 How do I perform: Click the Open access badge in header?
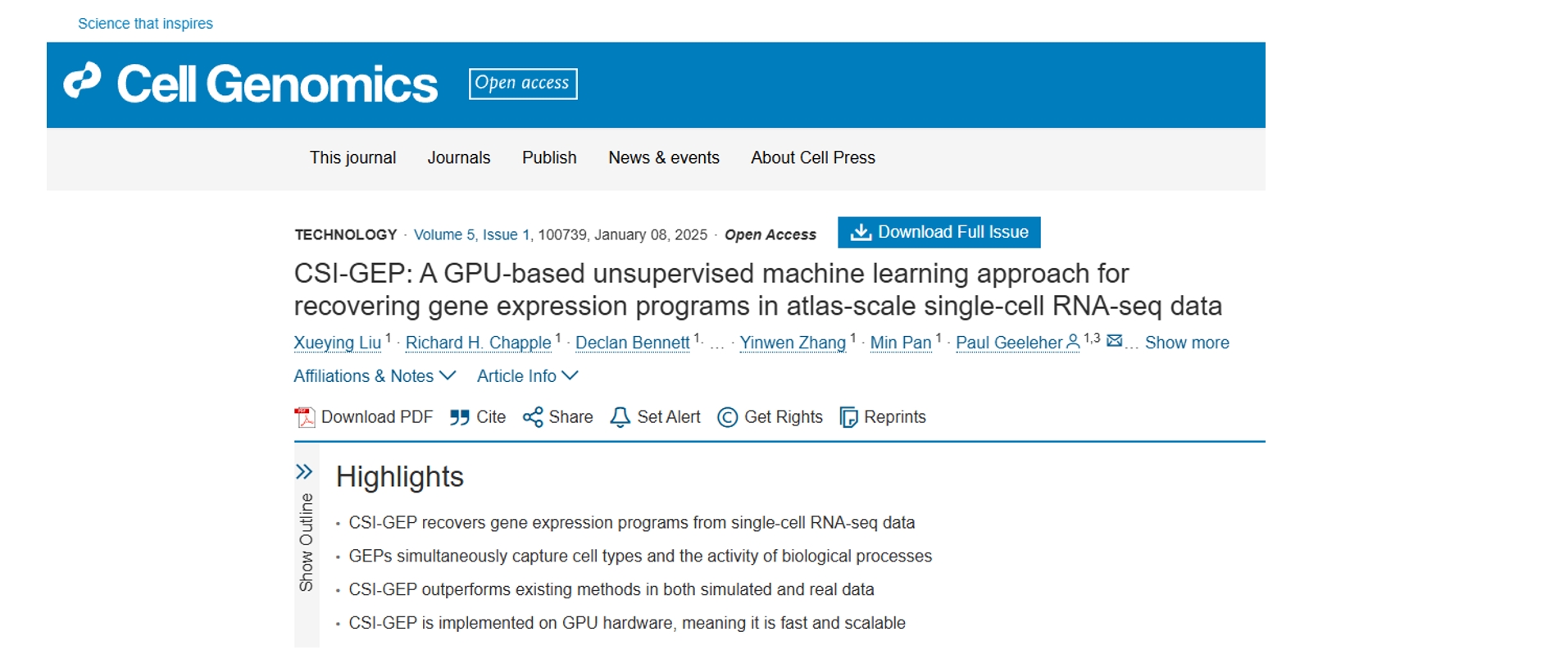pos(523,84)
